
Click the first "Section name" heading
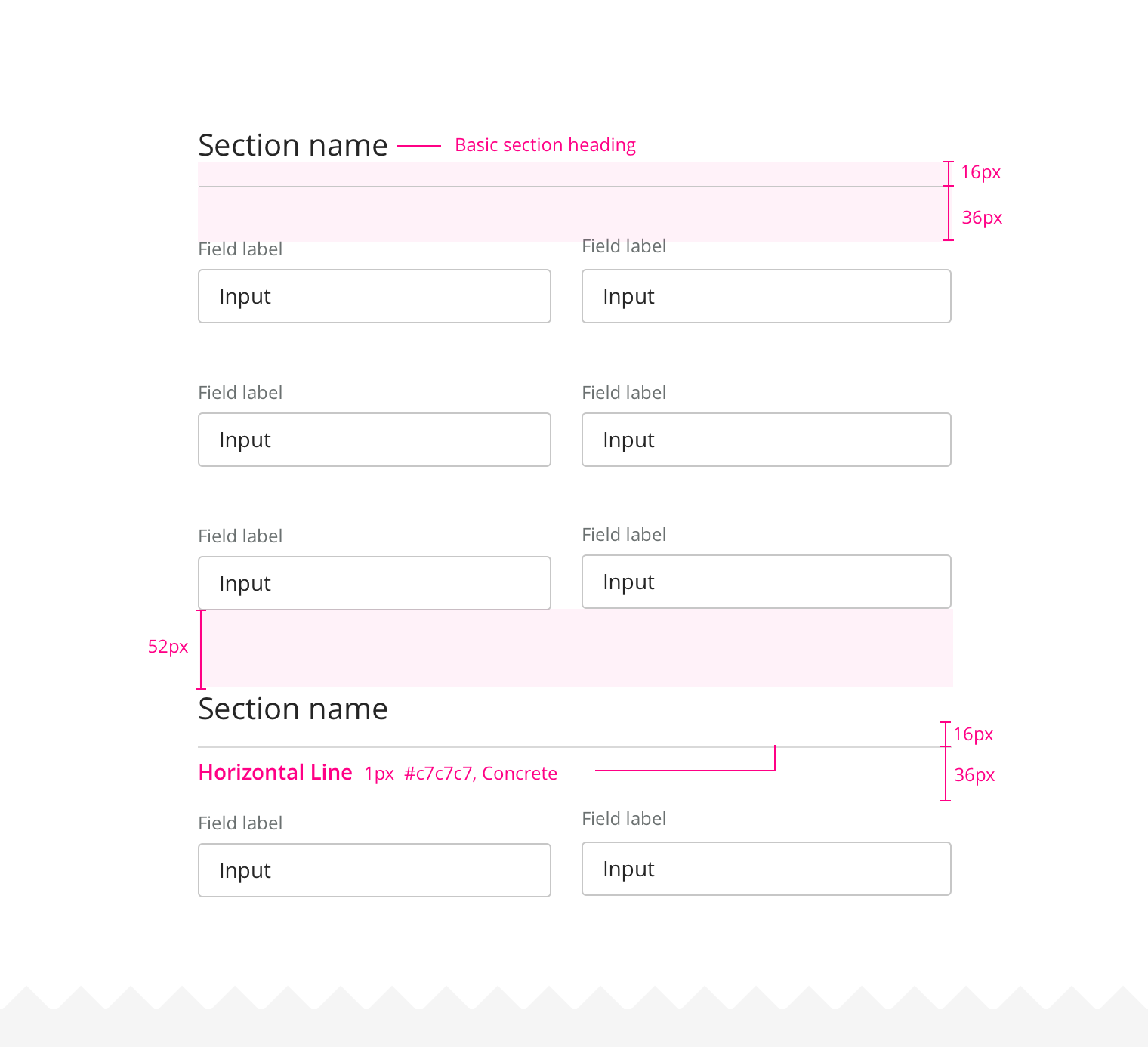pyautogui.click(x=292, y=145)
